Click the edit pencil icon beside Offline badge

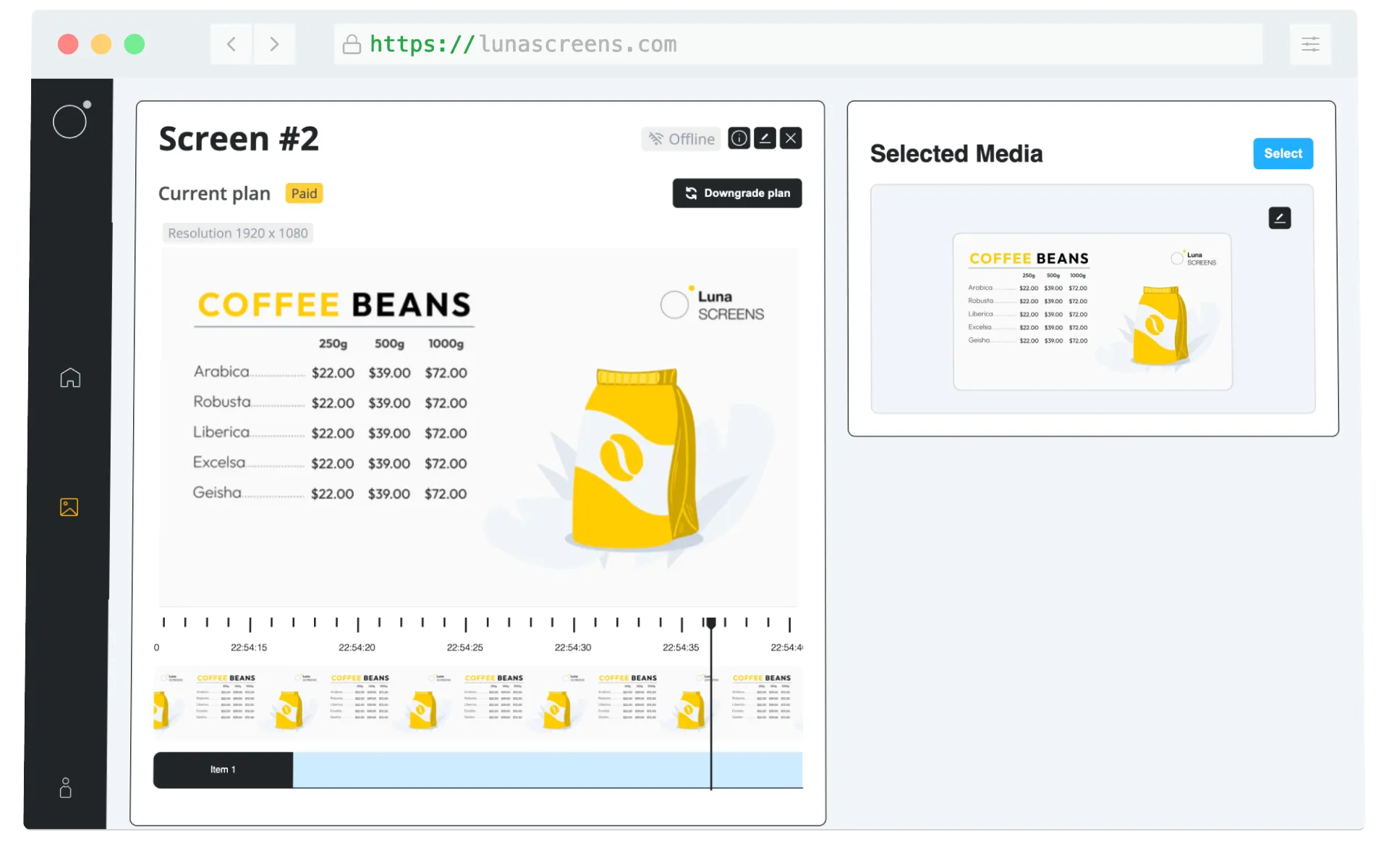click(765, 138)
